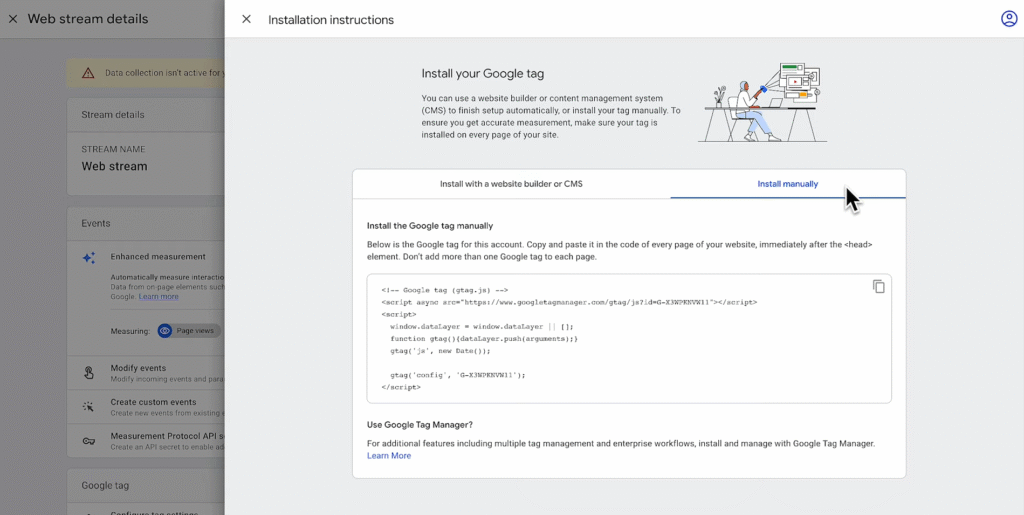
Task: Click 'Install the Google tag manually' heading
Action: [x=430, y=226]
